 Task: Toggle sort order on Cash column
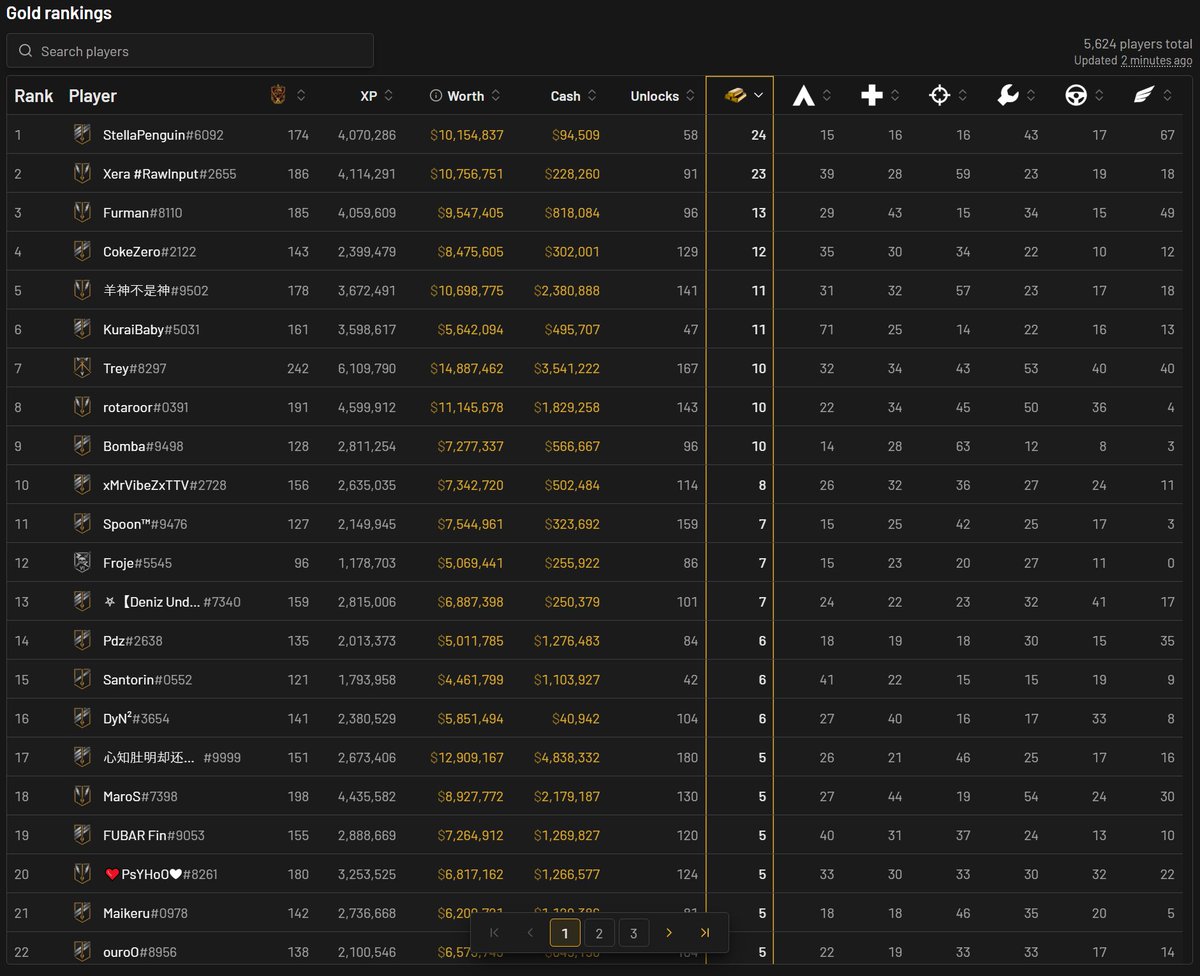pyautogui.click(x=592, y=96)
